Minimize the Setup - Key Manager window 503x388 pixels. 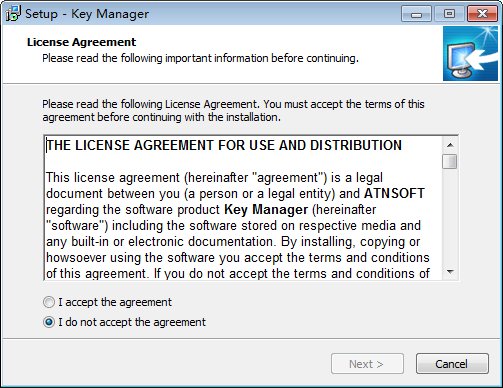tap(416, 14)
